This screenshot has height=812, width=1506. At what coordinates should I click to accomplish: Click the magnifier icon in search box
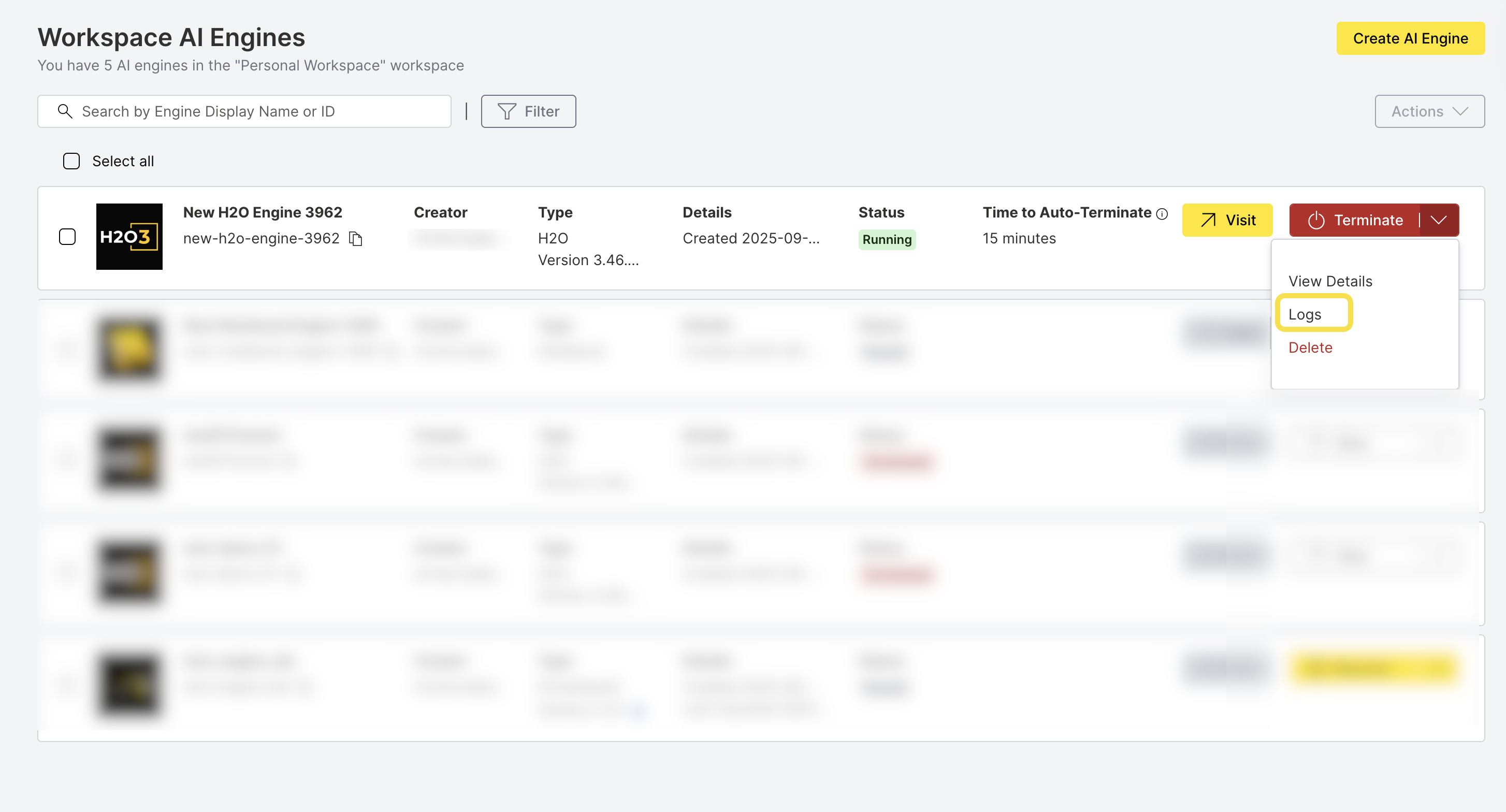coord(65,111)
